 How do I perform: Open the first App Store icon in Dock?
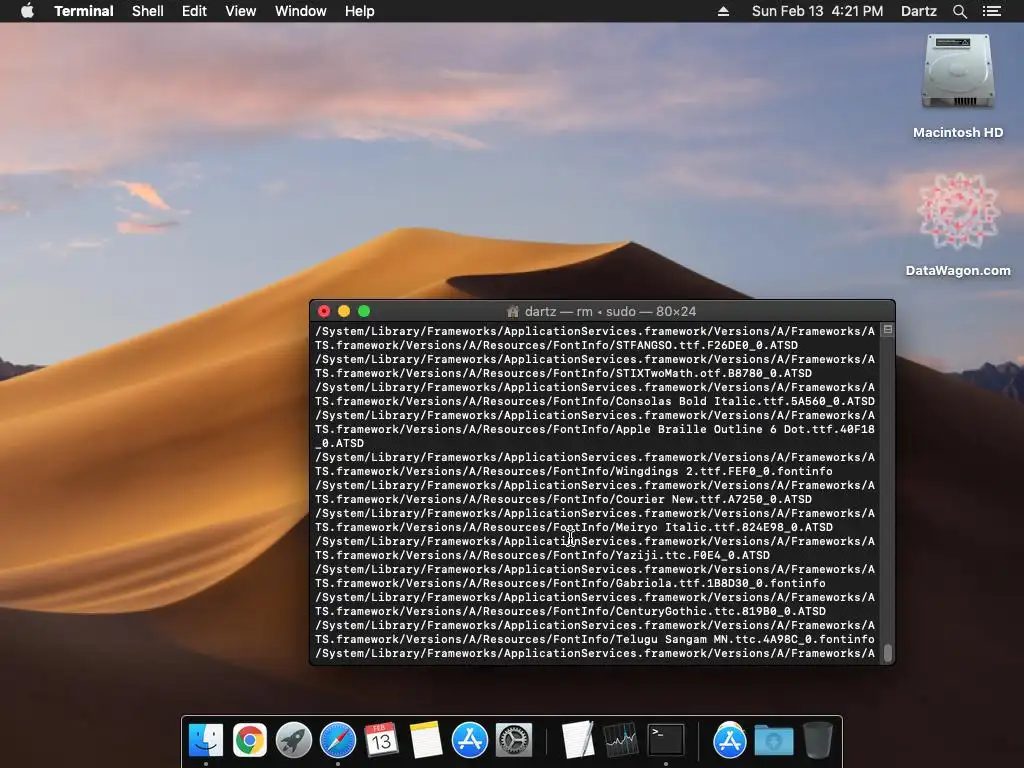470,740
